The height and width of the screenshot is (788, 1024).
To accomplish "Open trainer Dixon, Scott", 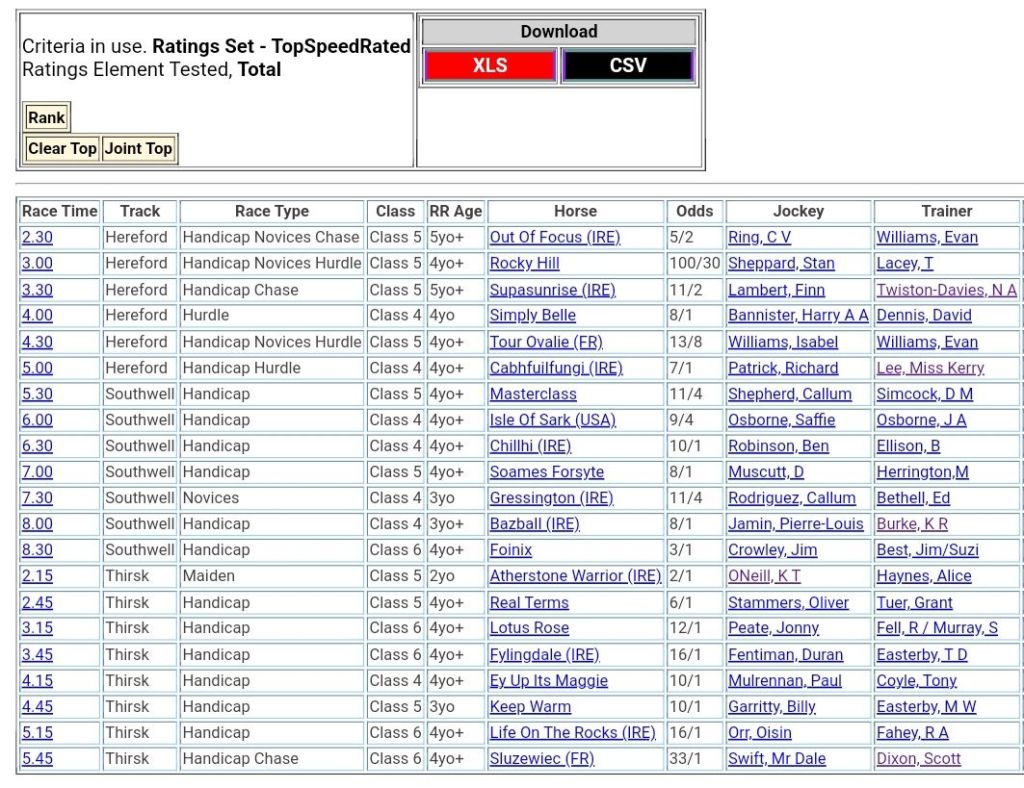I will pyautogui.click(x=918, y=759).
